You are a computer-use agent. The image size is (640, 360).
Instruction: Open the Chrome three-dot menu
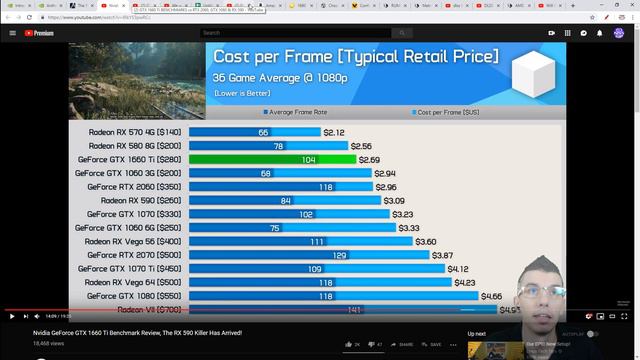click(633, 18)
